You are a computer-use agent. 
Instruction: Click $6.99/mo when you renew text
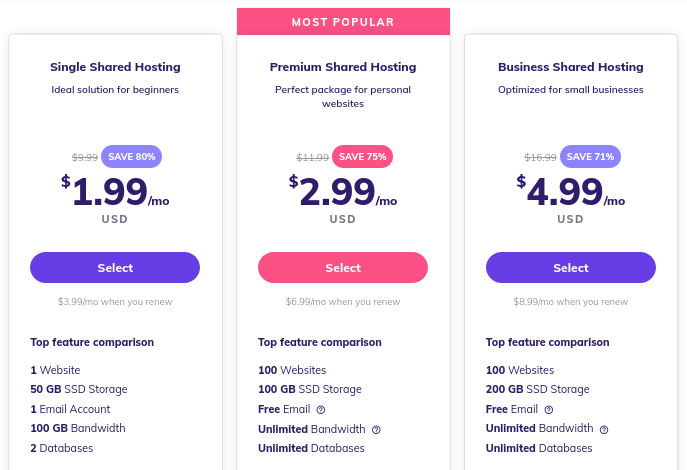[343, 302]
